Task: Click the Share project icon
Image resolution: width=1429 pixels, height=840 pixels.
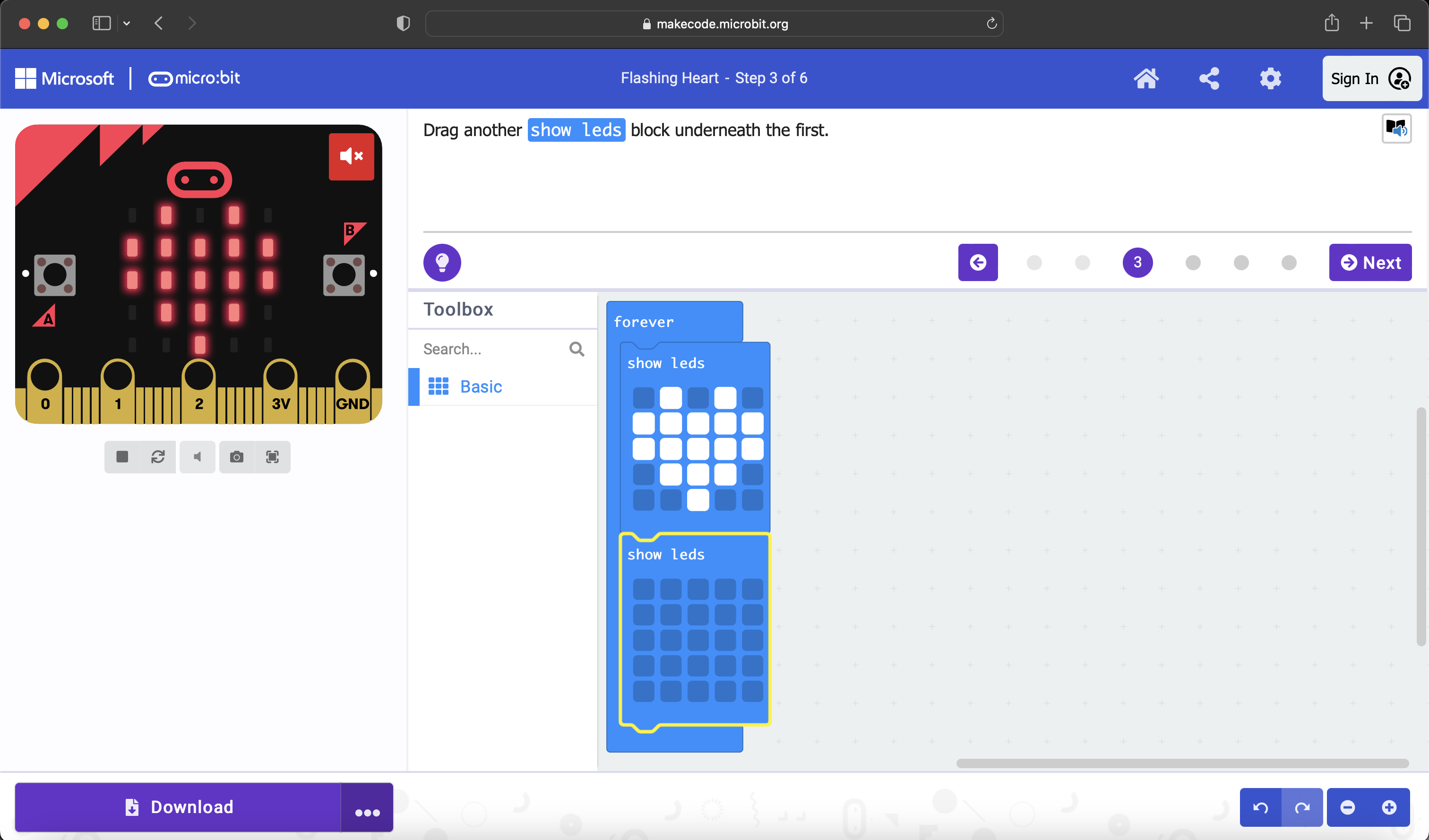Action: tap(1209, 78)
